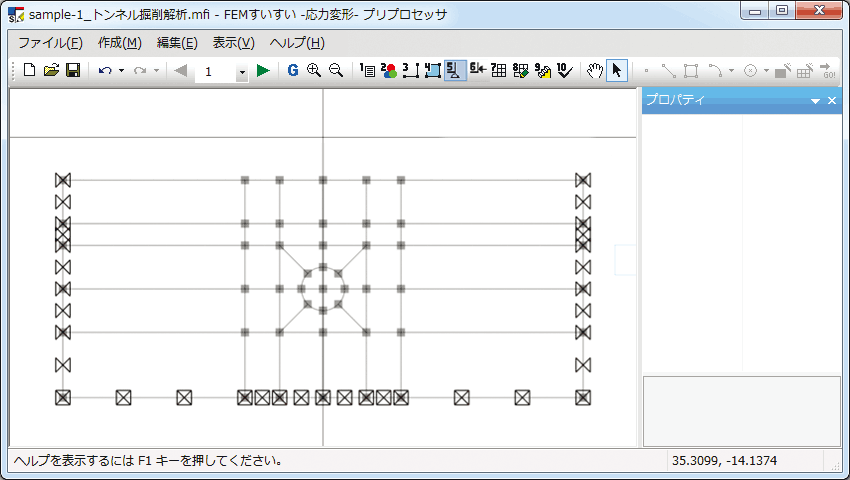Zoom out with the magnifier minus icon
Image resolution: width=850 pixels, height=480 pixels.
(x=336, y=71)
